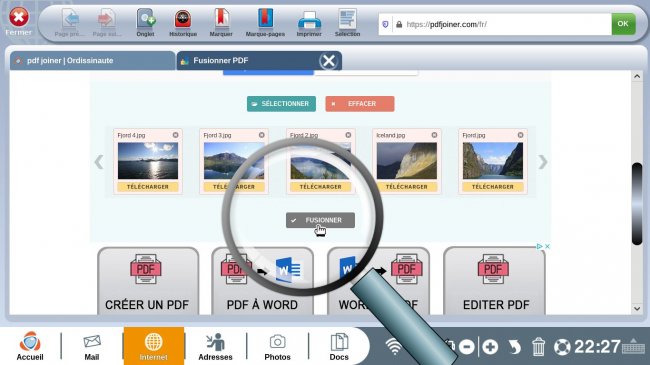Click the red Fermer close icon
The height and width of the screenshot is (365, 650).
tap(19, 17)
